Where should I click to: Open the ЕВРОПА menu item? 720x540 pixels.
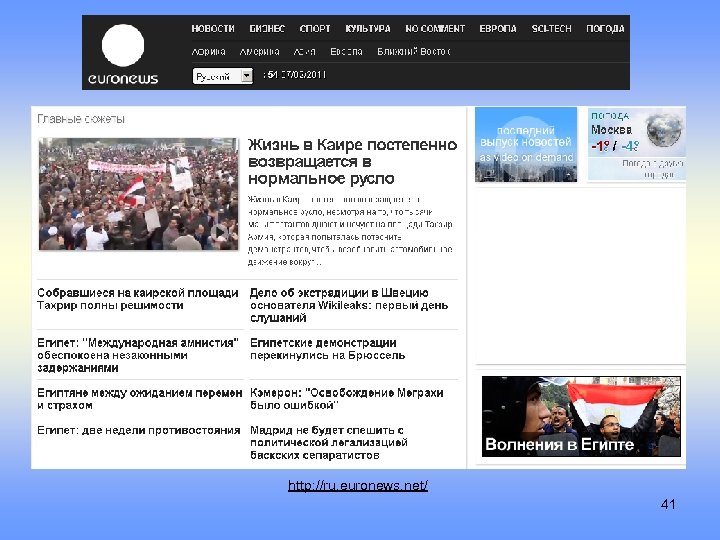click(498, 28)
